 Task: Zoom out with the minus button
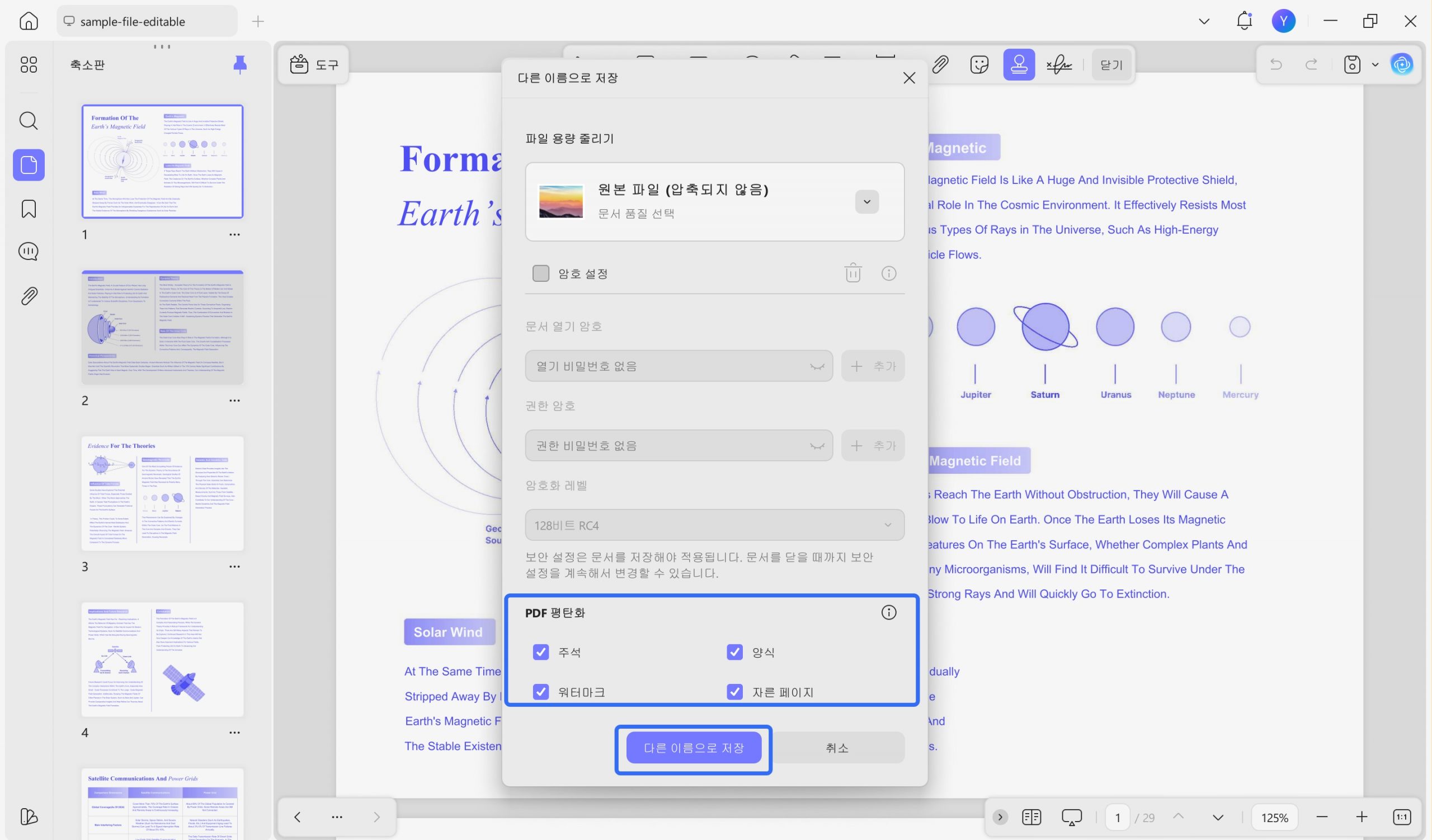[x=1321, y=817]
